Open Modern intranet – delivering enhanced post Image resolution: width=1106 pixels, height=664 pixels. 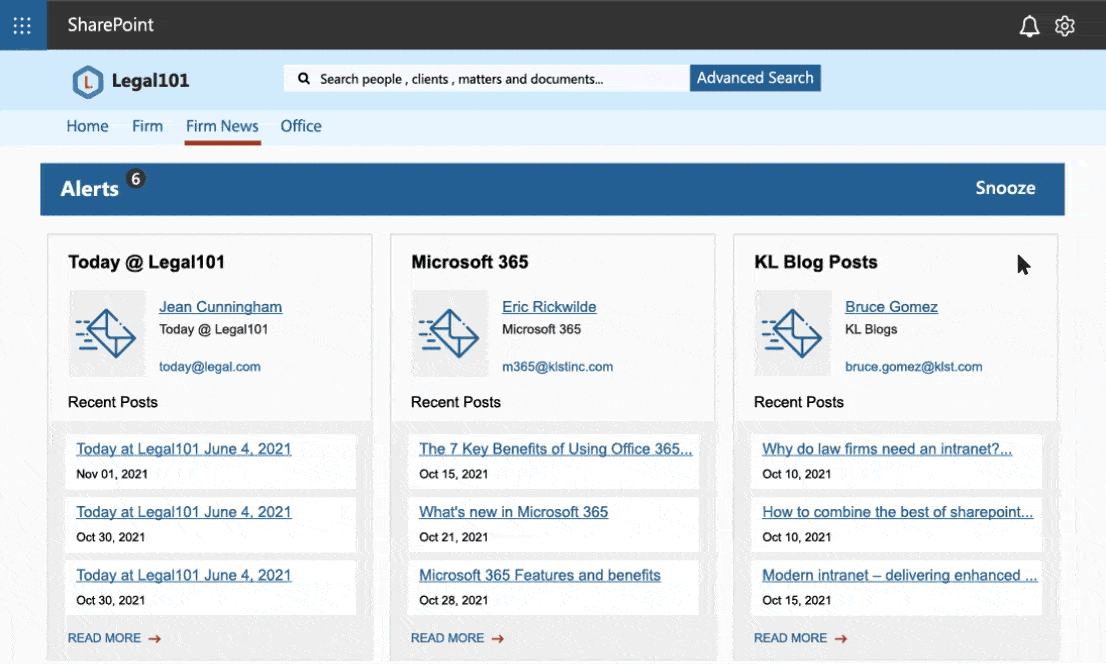point(899,575)
